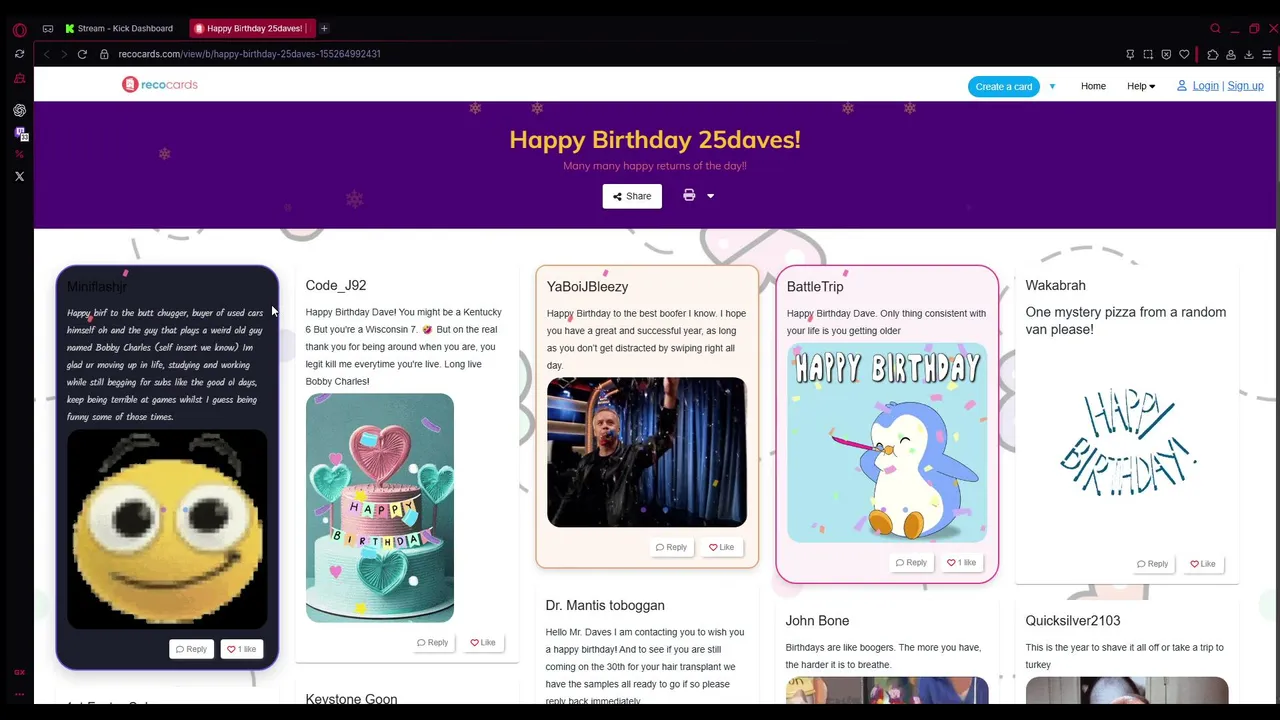Open the red percent sidebar icon
The image size is (1280, 720).
coord(19,154)
